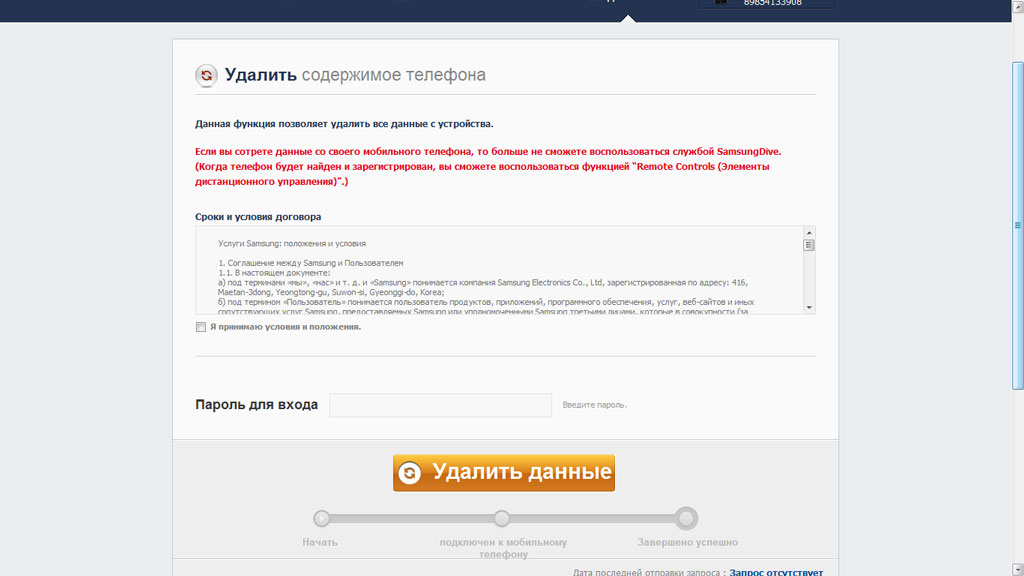Click the page scrollbar down arrow
The height and width of the screenshot is (576, 1024).
[x=1017, y=569]
